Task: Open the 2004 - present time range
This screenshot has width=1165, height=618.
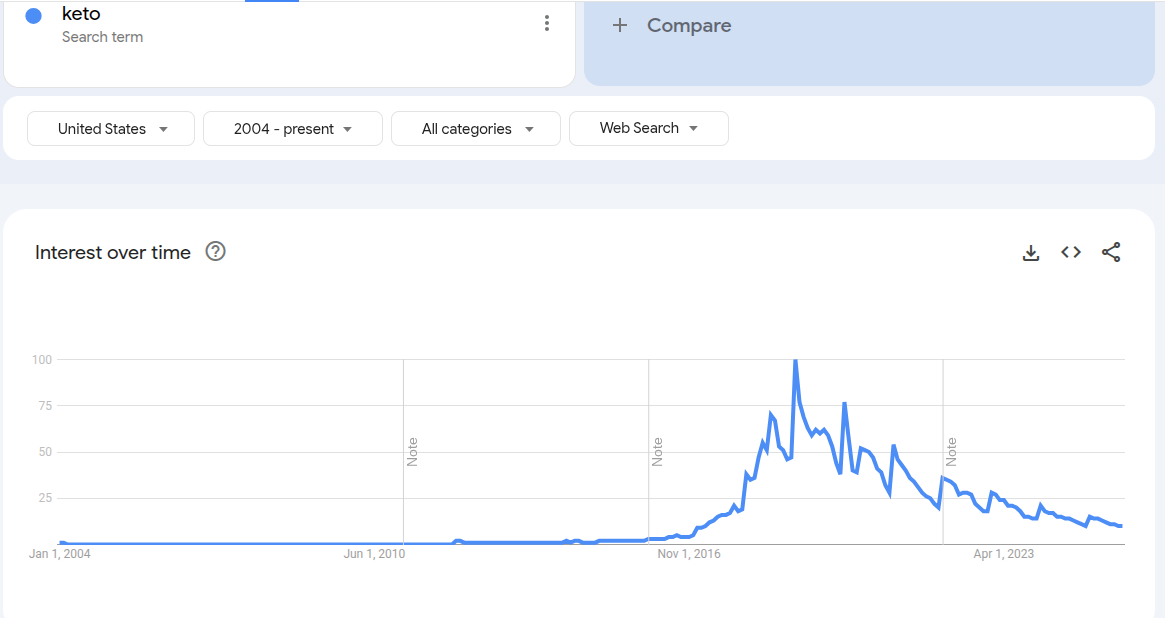Action: pyautogui.click(x=292, y=129)
